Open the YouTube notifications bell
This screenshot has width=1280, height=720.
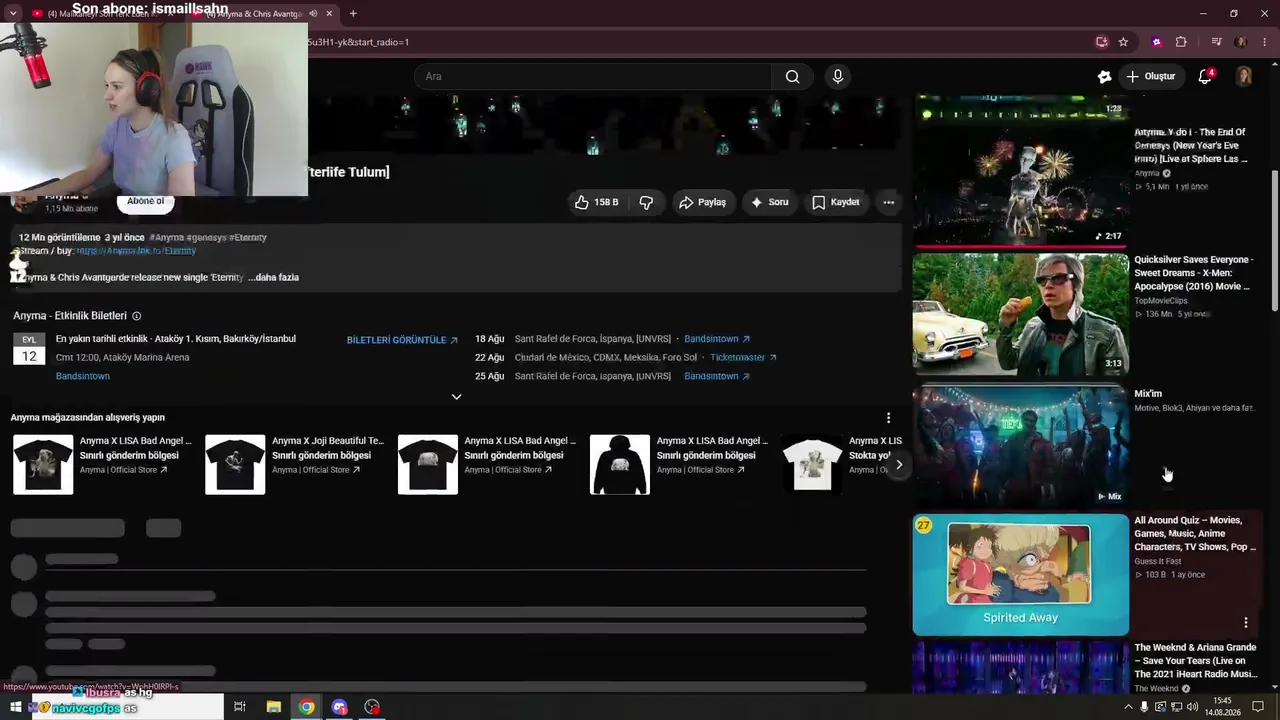[x=1205, y=76]
